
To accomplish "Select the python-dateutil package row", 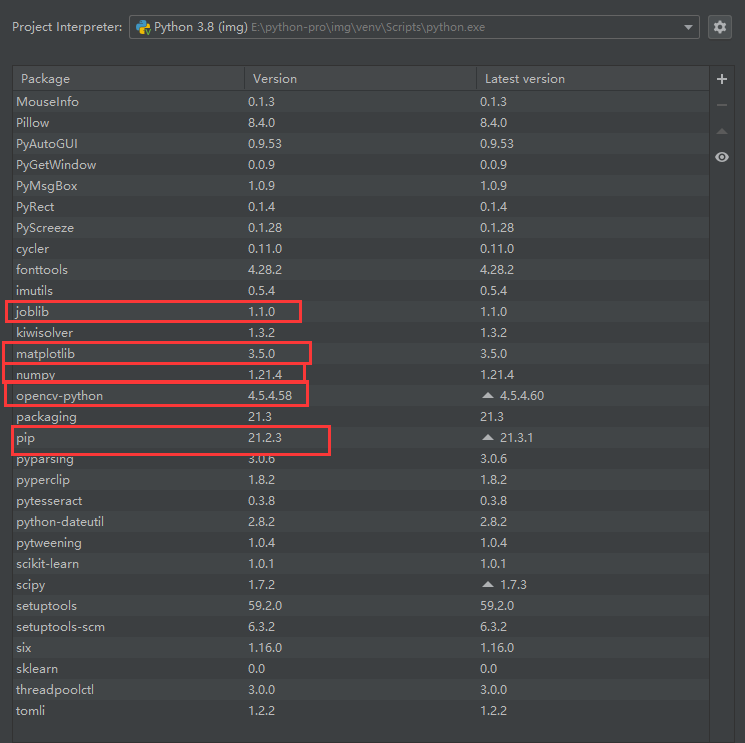I will pos(361,522).
